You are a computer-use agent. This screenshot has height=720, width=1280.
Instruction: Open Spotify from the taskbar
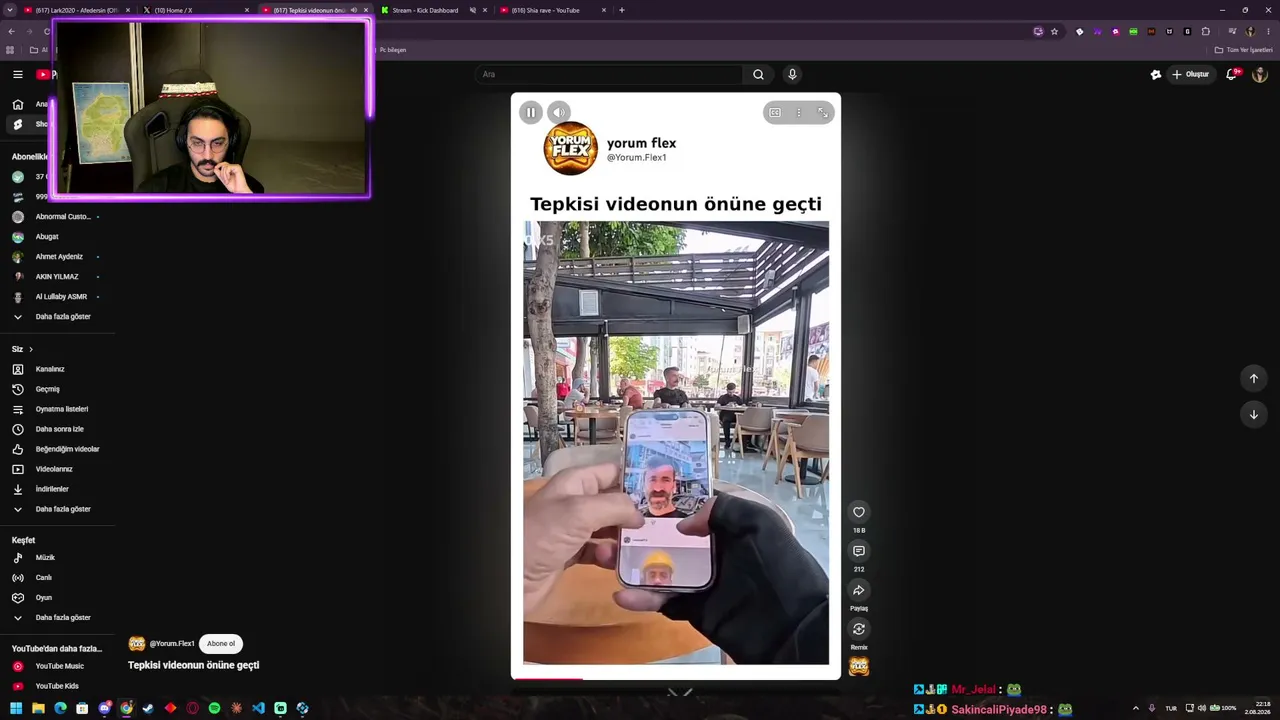(214, 708)
